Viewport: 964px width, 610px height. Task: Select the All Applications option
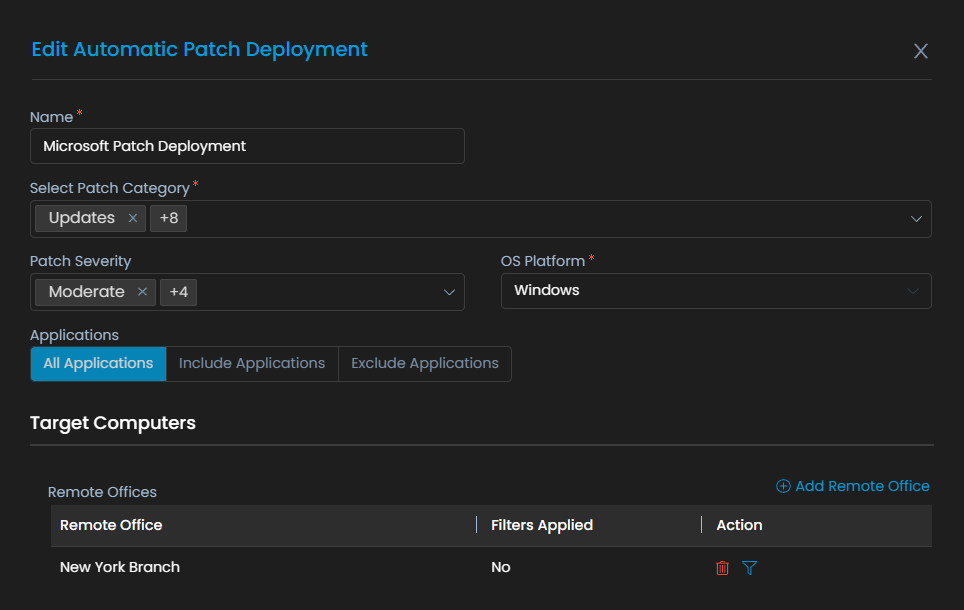pos(98,364)
